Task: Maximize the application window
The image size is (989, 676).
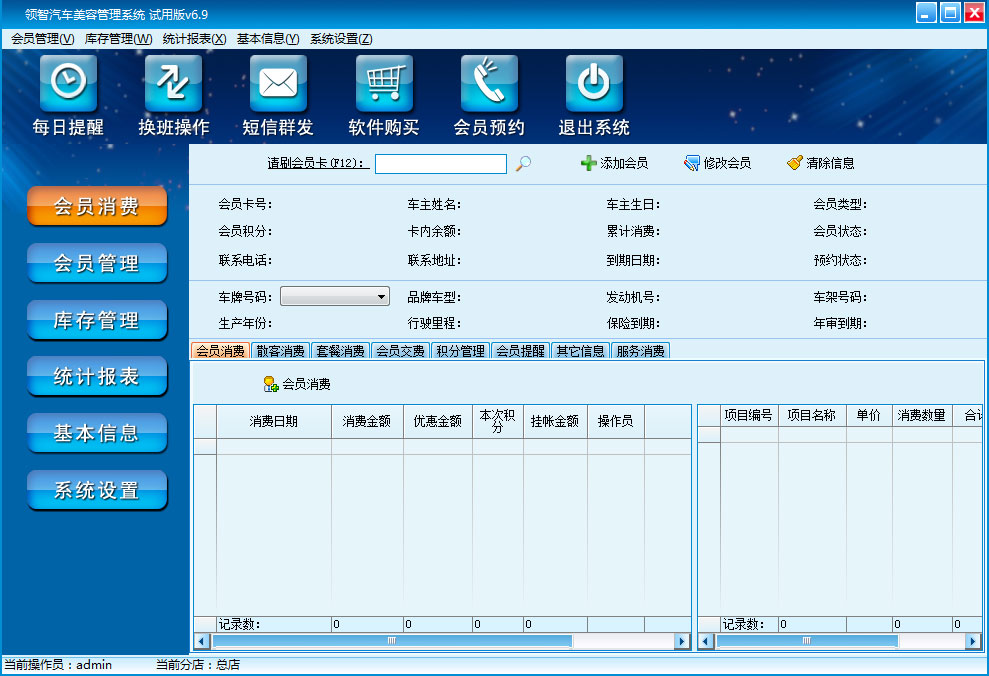Action: 950,13
